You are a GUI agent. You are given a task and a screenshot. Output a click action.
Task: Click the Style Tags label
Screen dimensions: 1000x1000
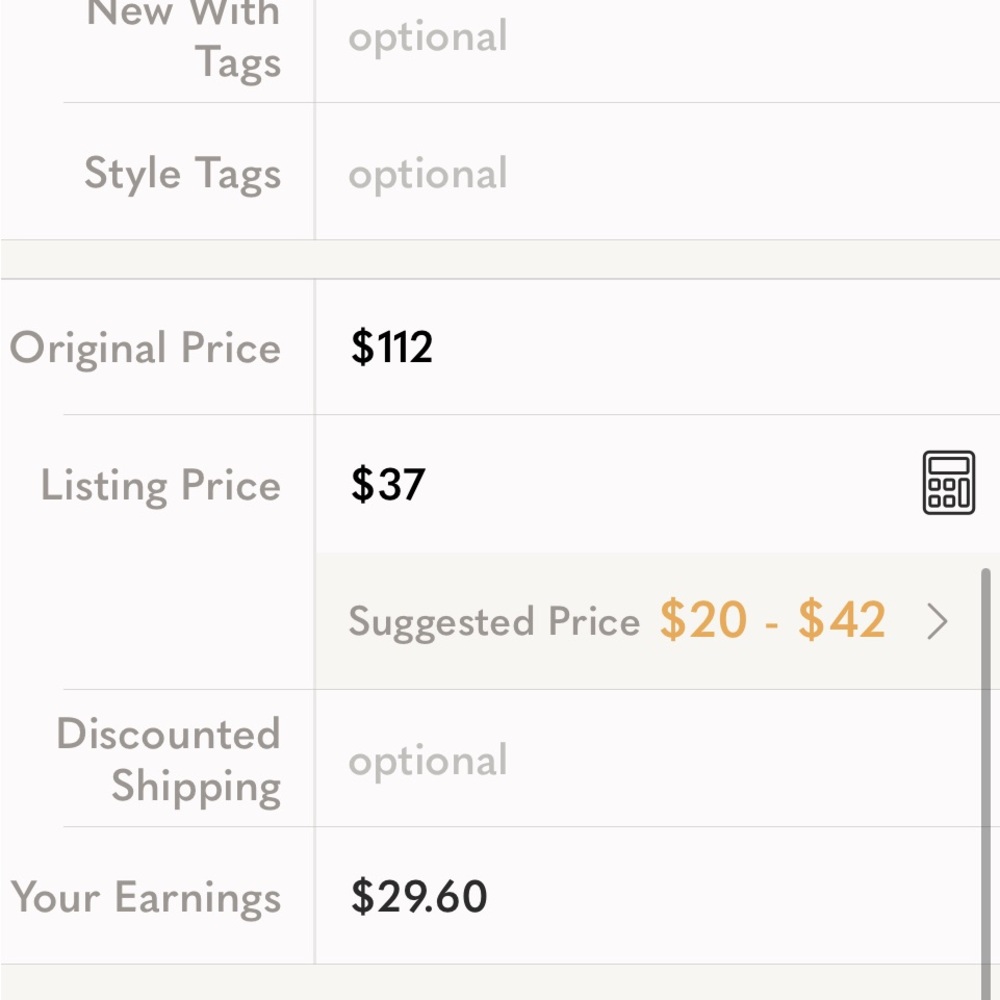(183, 174)
